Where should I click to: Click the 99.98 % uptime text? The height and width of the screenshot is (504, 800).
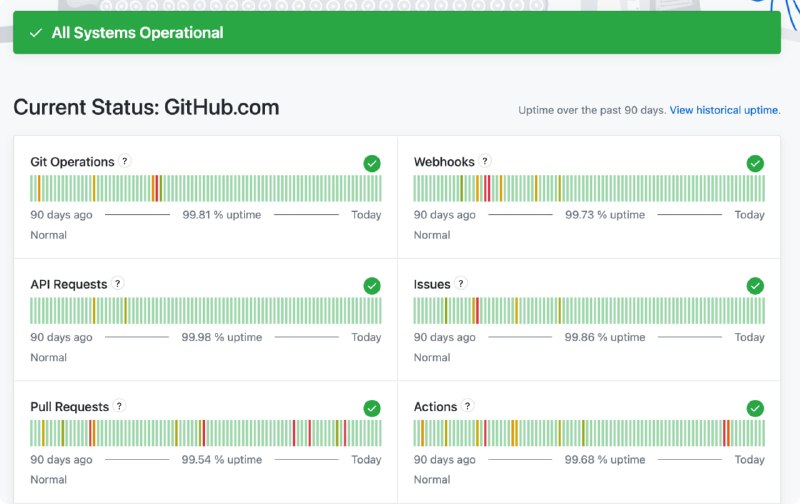[222, 337]
